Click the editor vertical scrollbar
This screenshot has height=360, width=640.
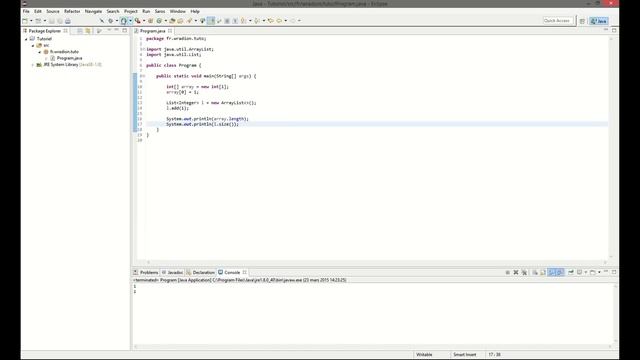(x=611, y=147)
